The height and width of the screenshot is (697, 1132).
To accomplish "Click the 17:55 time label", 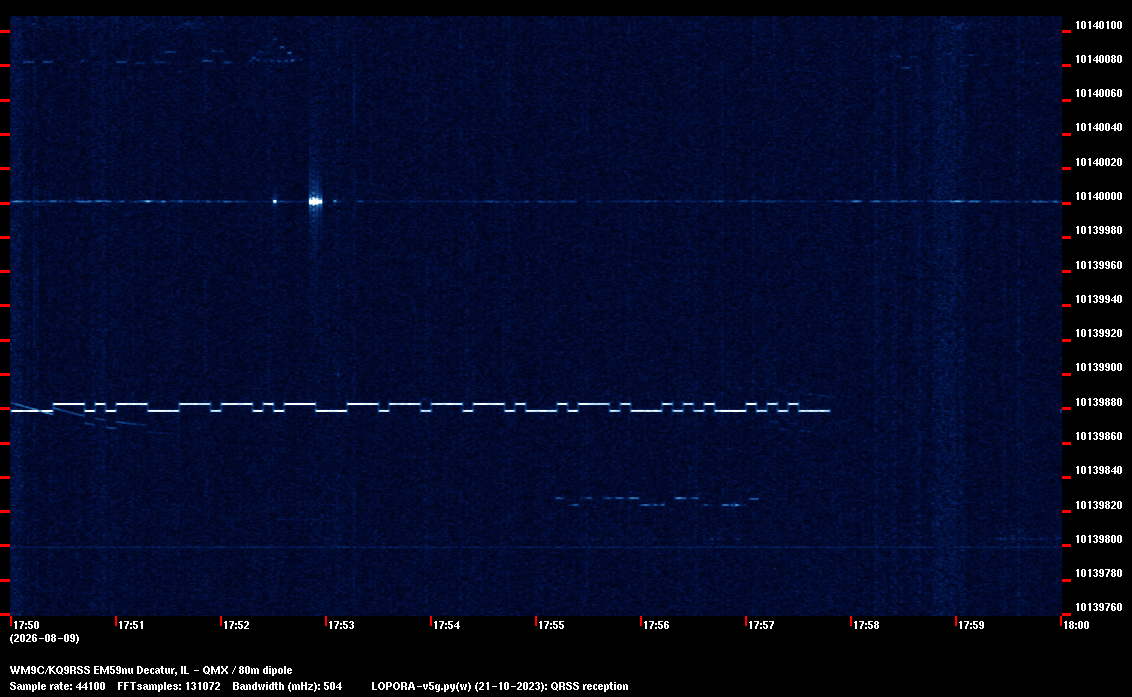I will (x=551, y=625).
